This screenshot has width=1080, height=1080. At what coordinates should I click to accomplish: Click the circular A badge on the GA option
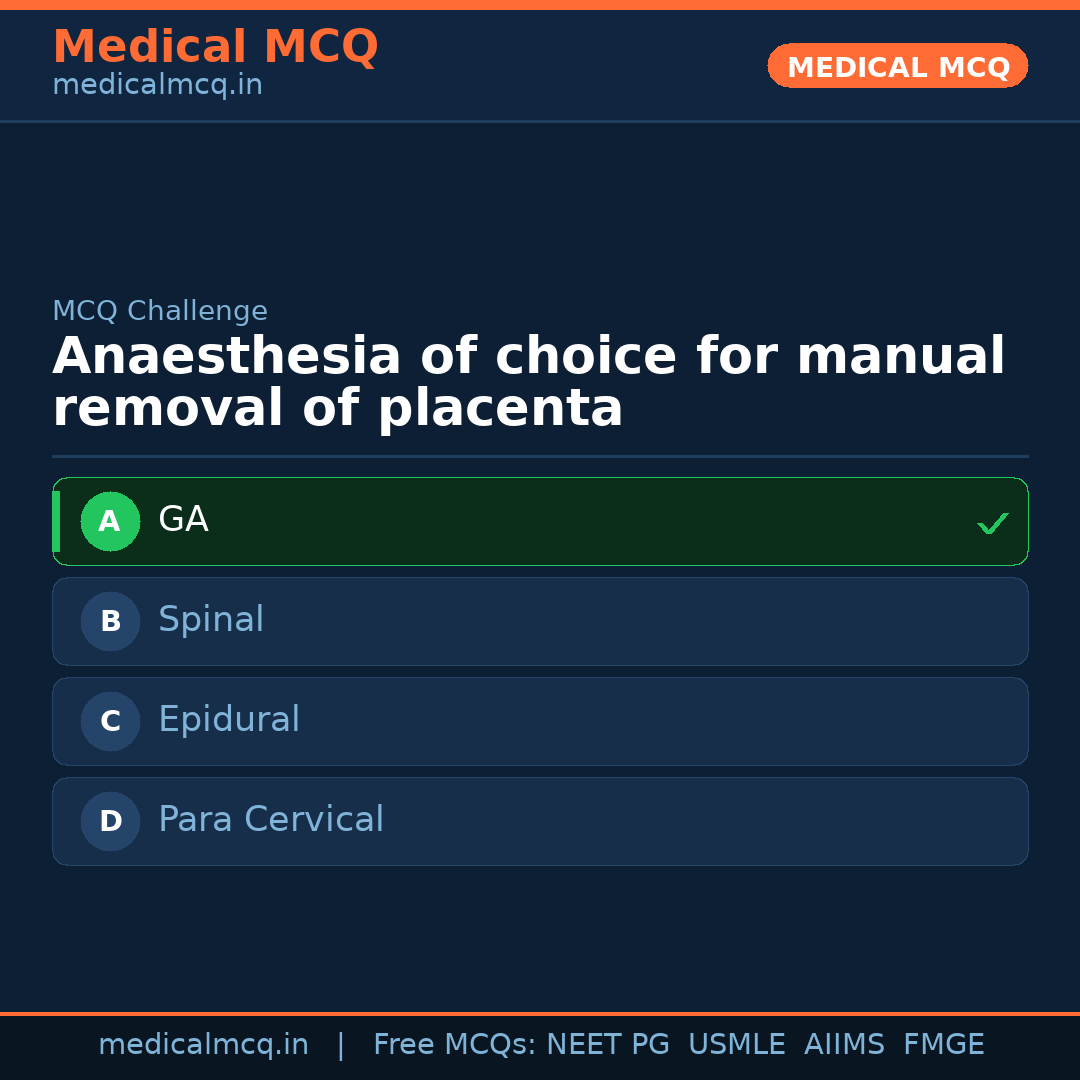(x=110, y=521)
